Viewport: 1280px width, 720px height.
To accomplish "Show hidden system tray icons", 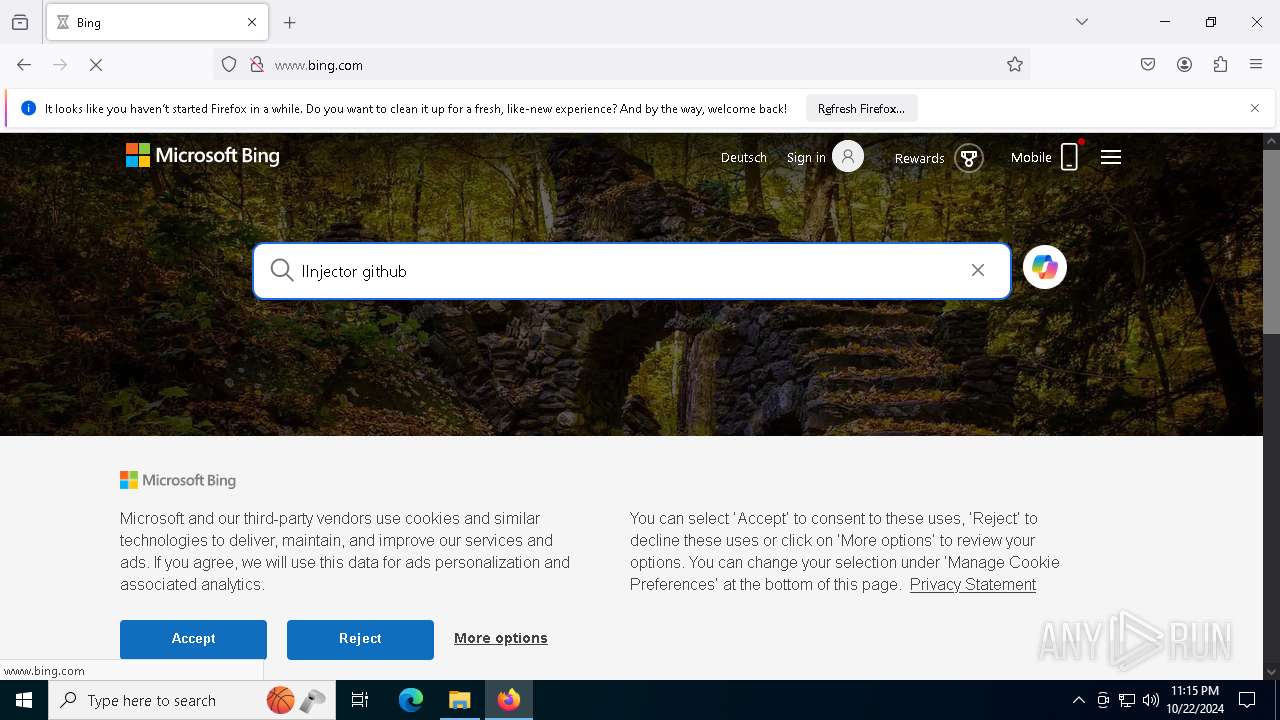I will tap(1078, 700).
